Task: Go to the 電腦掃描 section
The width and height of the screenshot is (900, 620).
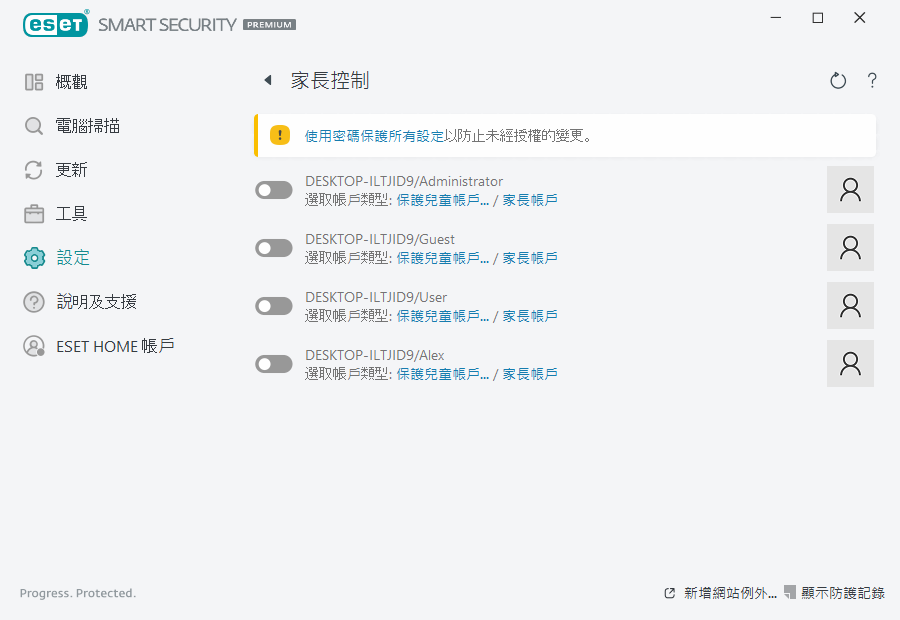Action: pyautogui.click(x=88, y=126)
